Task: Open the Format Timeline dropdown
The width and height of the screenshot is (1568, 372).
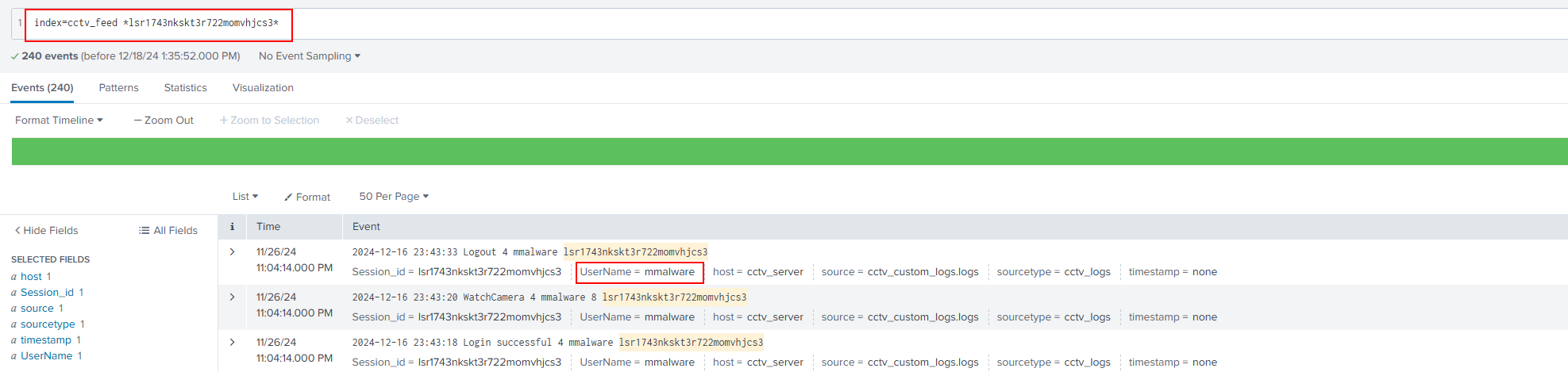Action: point(59,121)
